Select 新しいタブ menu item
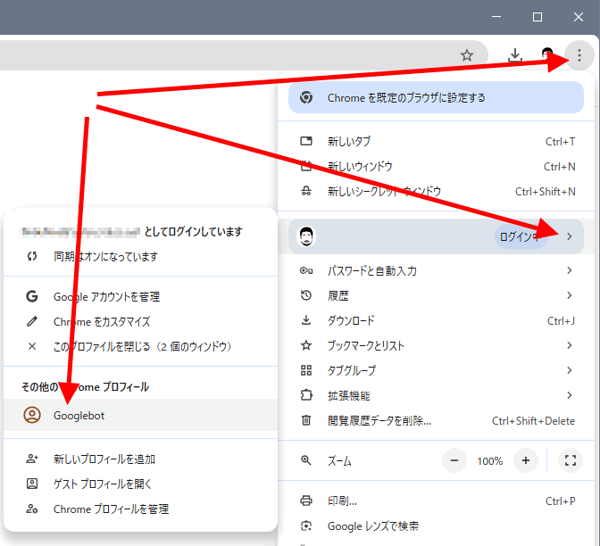The image size is (600, 546). [436, 141]
